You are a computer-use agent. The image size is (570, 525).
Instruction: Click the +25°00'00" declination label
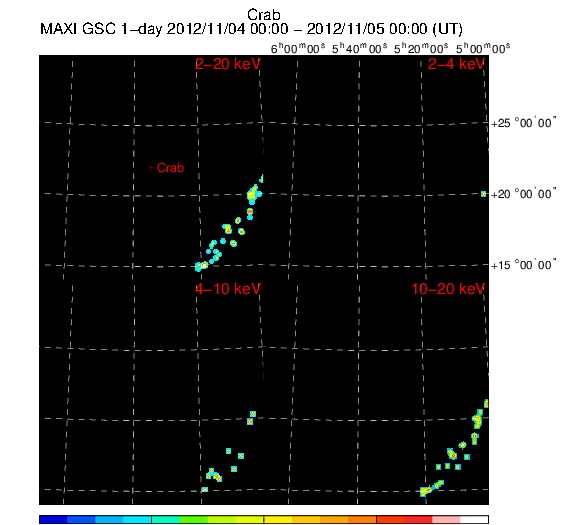[x=523, y=123]
